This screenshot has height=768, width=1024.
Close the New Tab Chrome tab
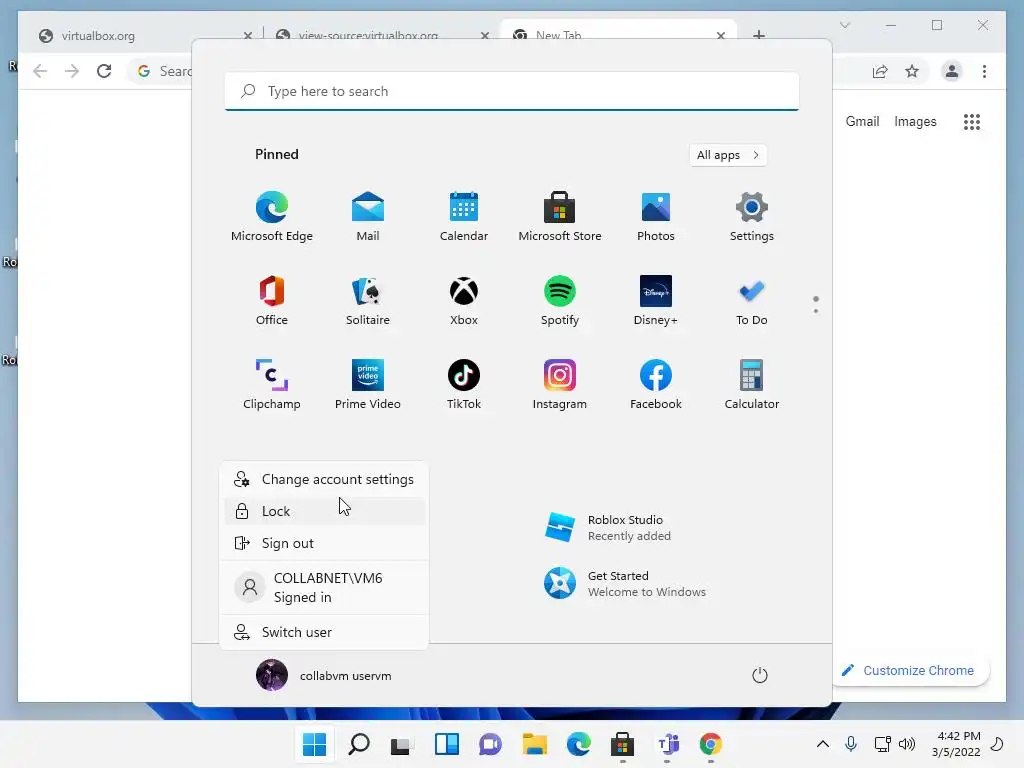coord(721,35)
